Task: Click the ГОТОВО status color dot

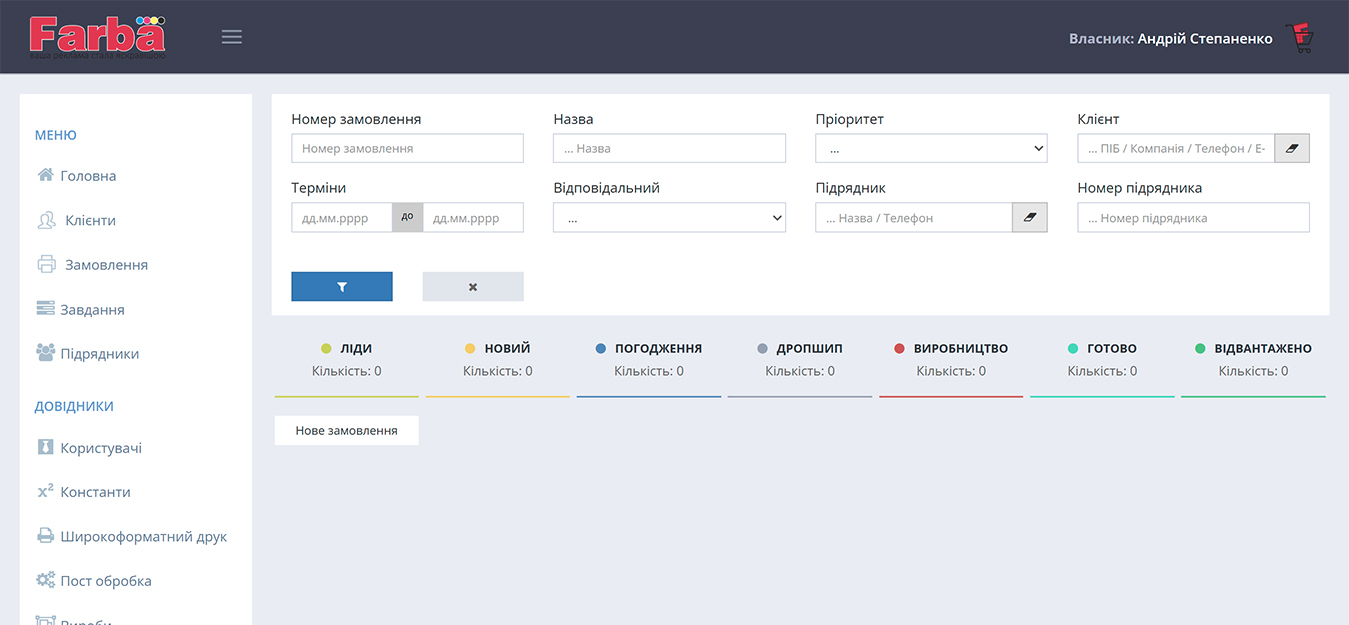Action: pos(1073,349)
